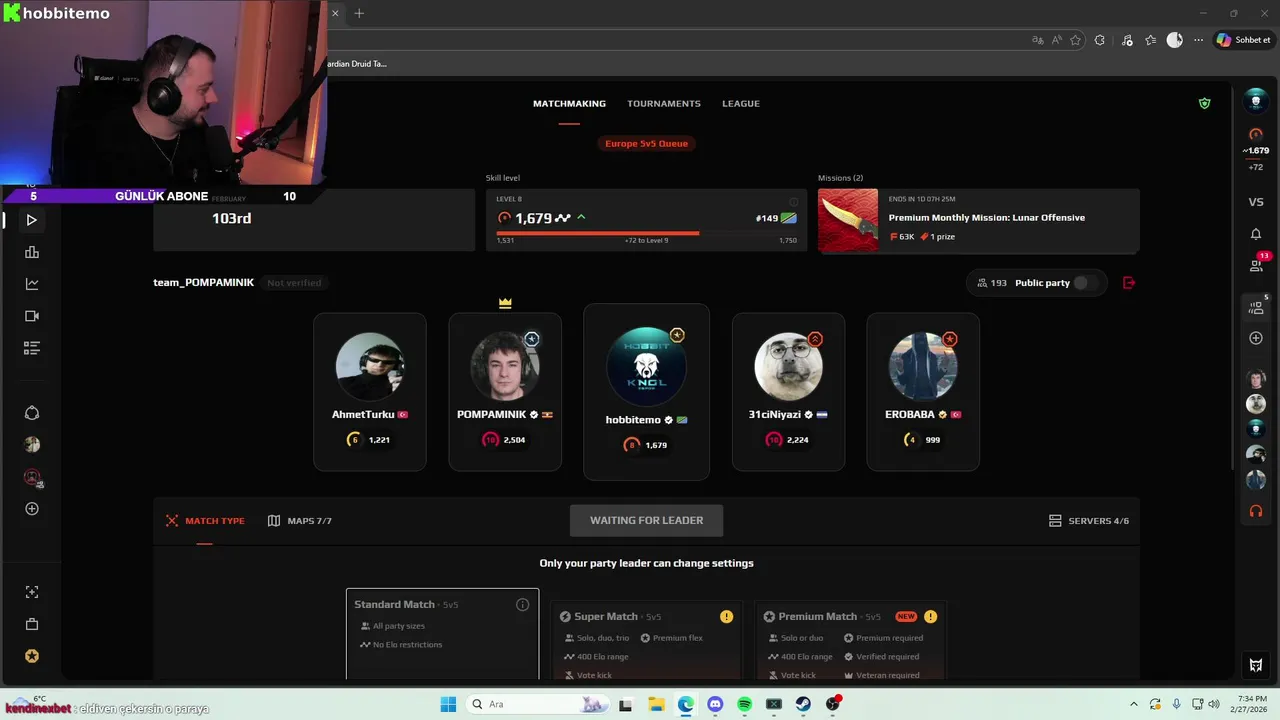Viewport: 1280px width, 720px height.
Task: Open Discord from the taskbar
Action: point(715,704)
